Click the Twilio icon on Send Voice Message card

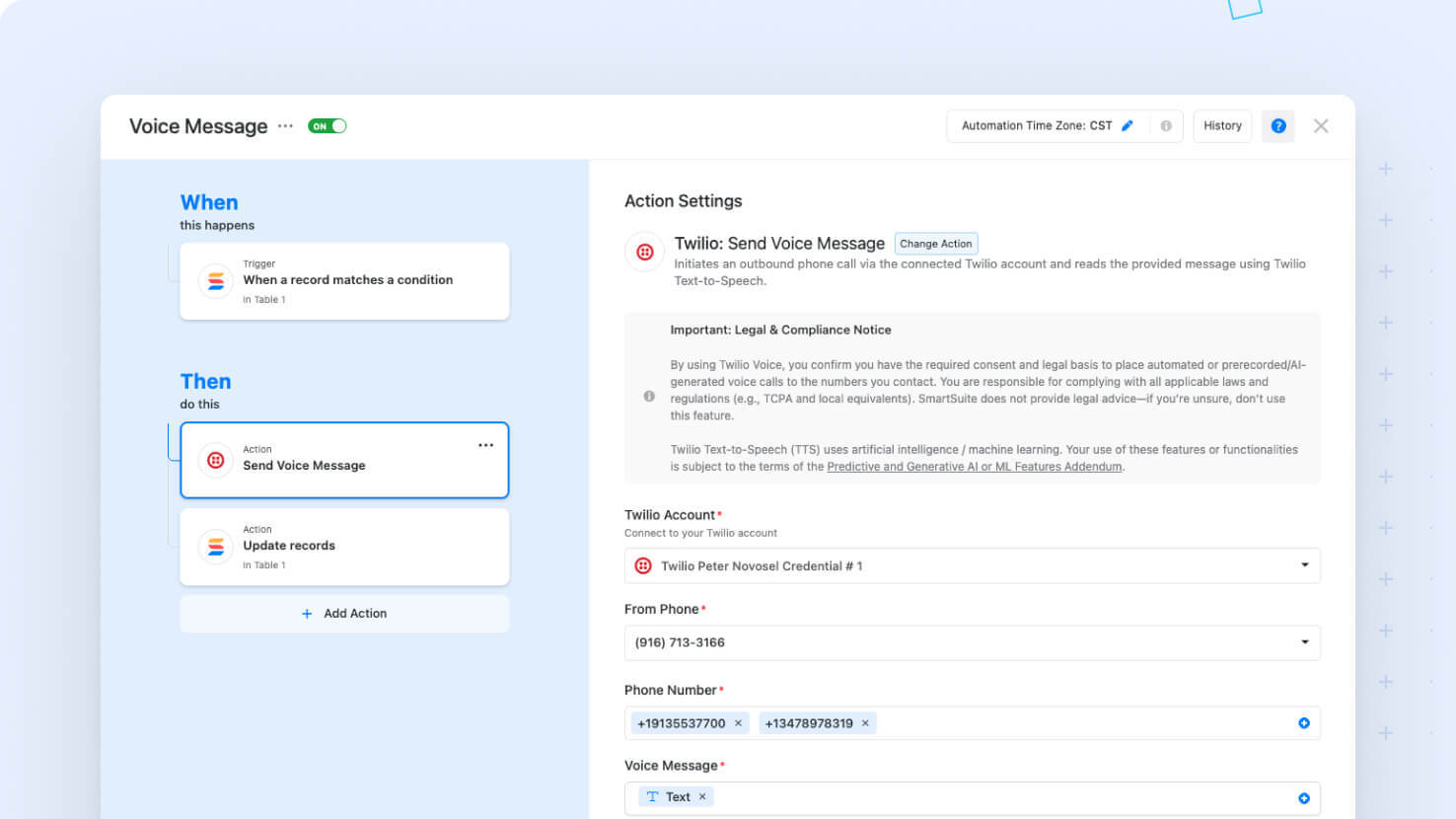pyautogui.click(x=215, y=460)
